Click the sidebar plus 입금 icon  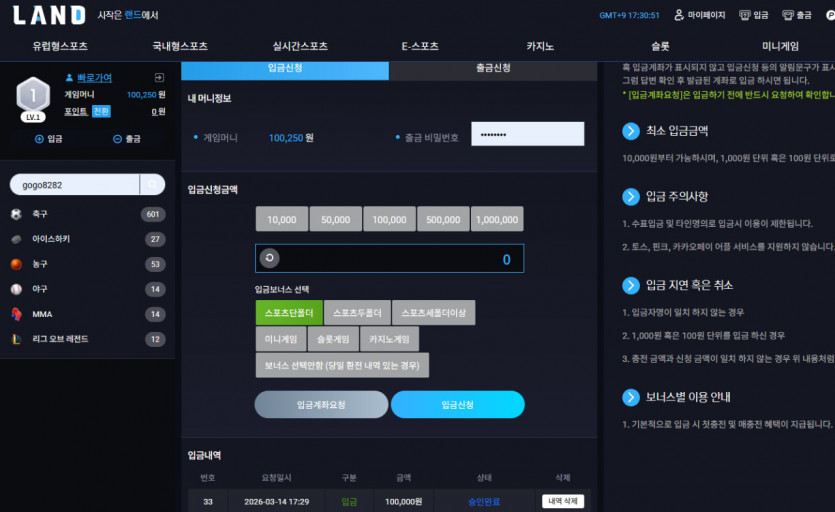(39, 139)
